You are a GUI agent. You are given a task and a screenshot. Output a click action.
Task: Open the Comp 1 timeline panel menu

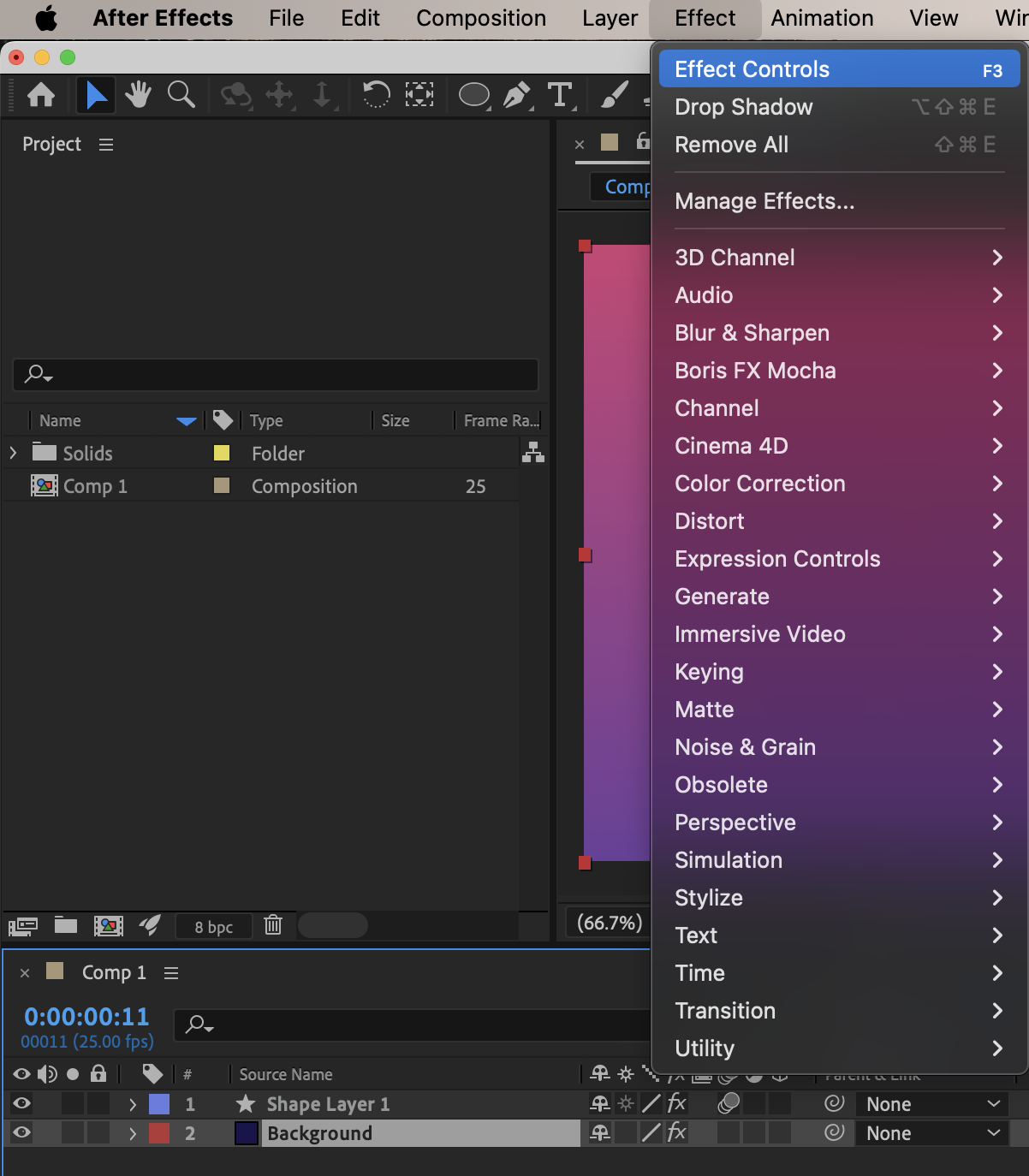pos(171,973)
